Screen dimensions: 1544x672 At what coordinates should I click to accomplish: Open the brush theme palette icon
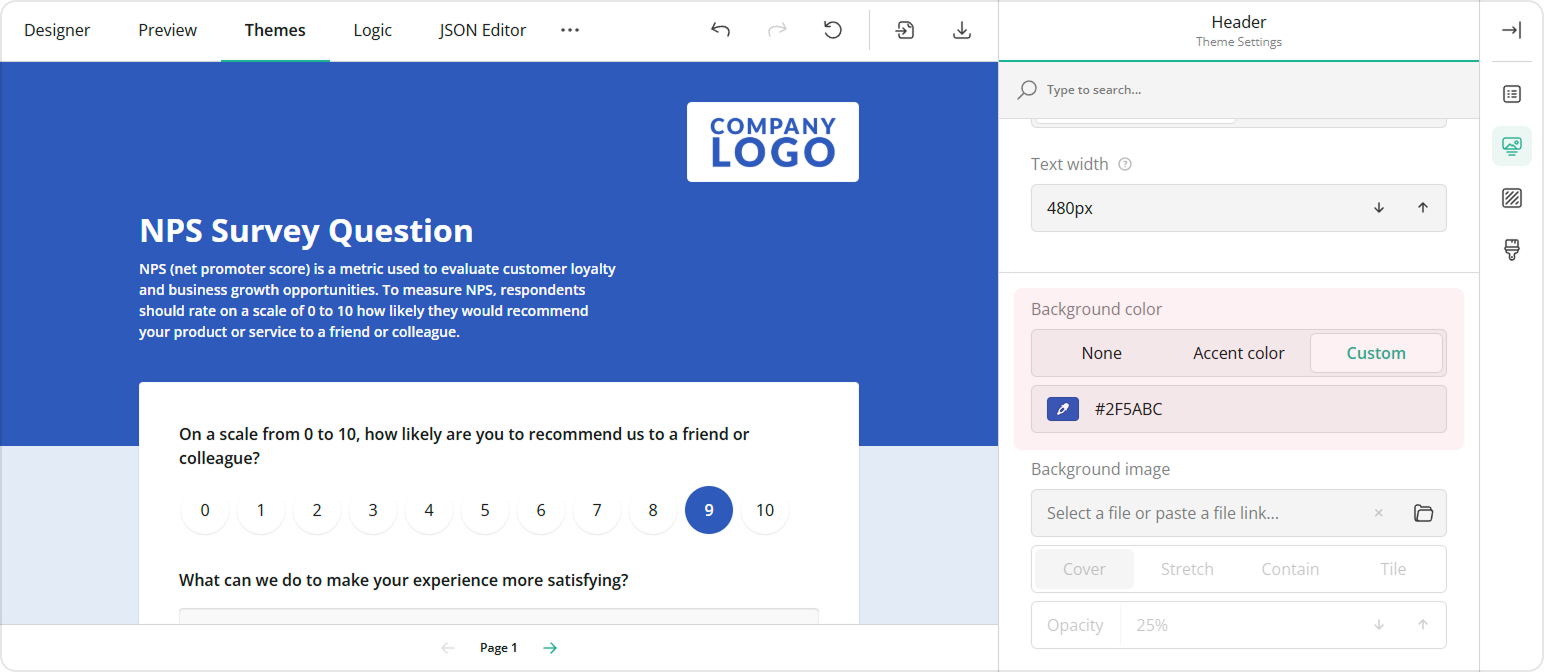1511,249
